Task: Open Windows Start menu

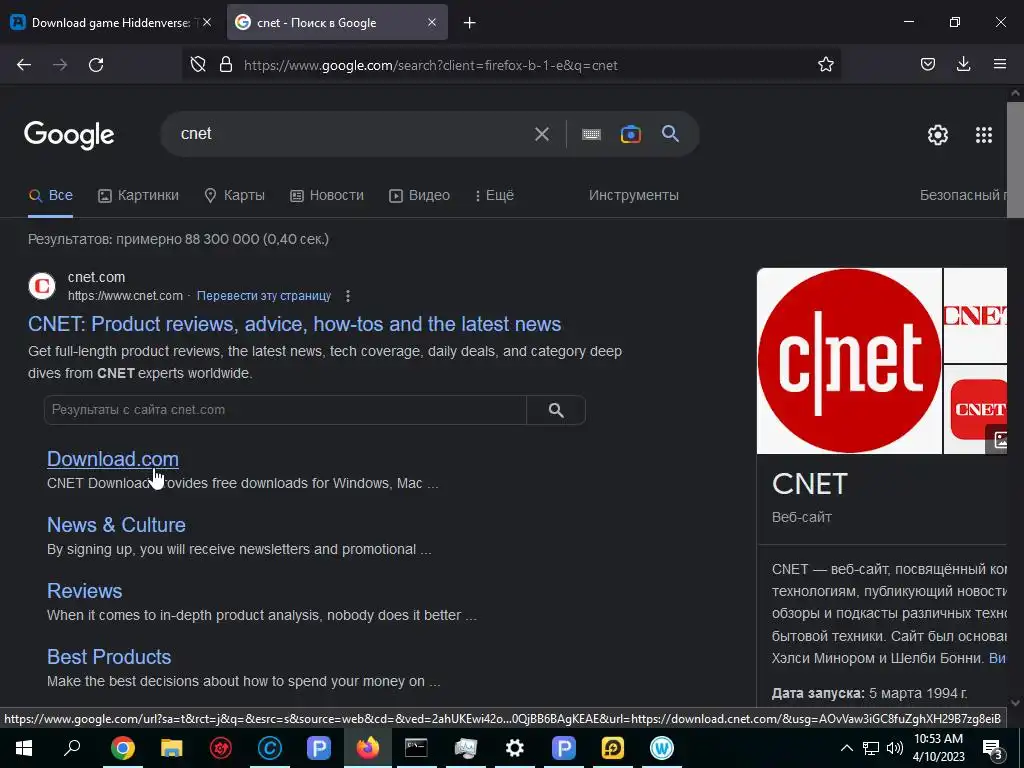Action: point(24,748)
